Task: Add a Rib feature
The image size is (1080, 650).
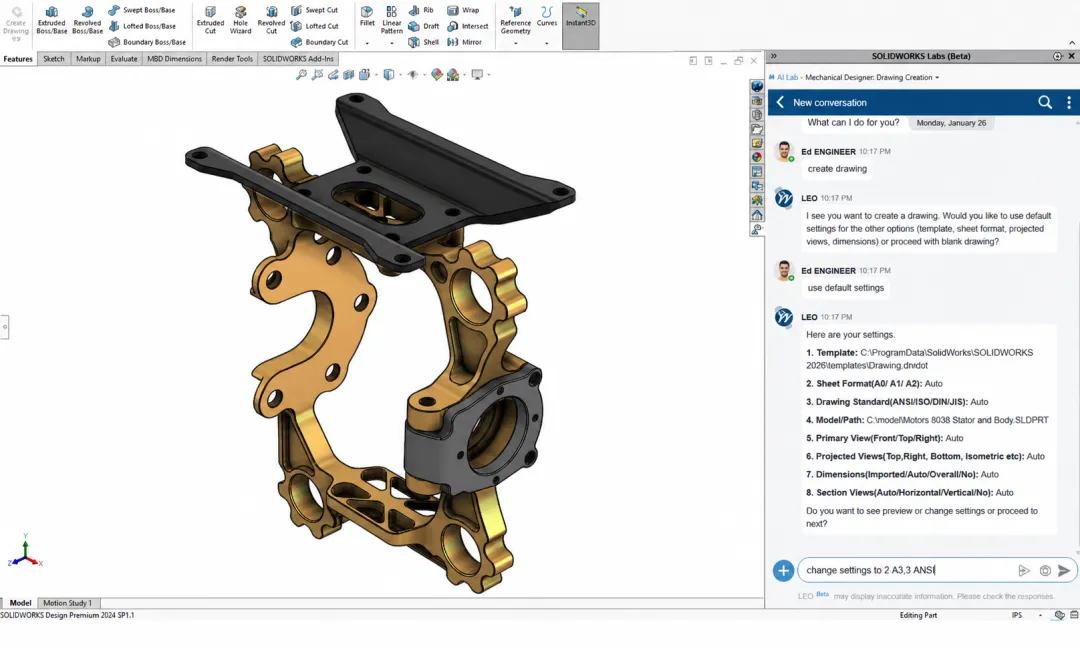Action: (x=421, y=10)
